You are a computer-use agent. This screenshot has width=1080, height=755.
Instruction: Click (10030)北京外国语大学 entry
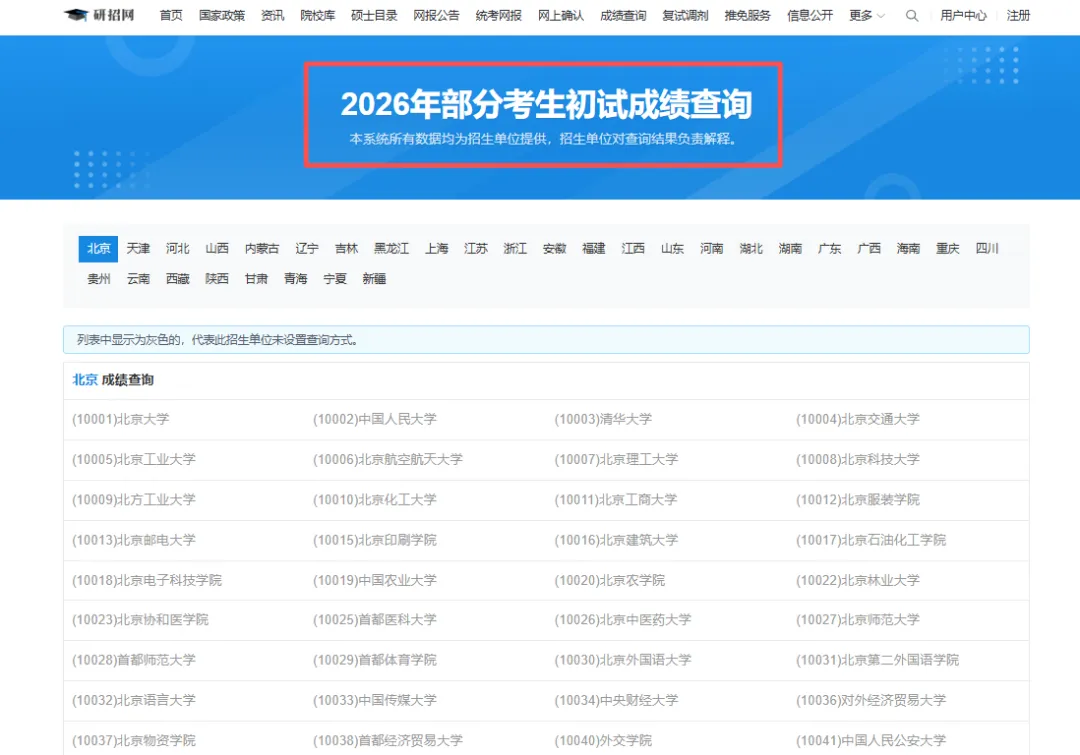click(x=623, y=660)
